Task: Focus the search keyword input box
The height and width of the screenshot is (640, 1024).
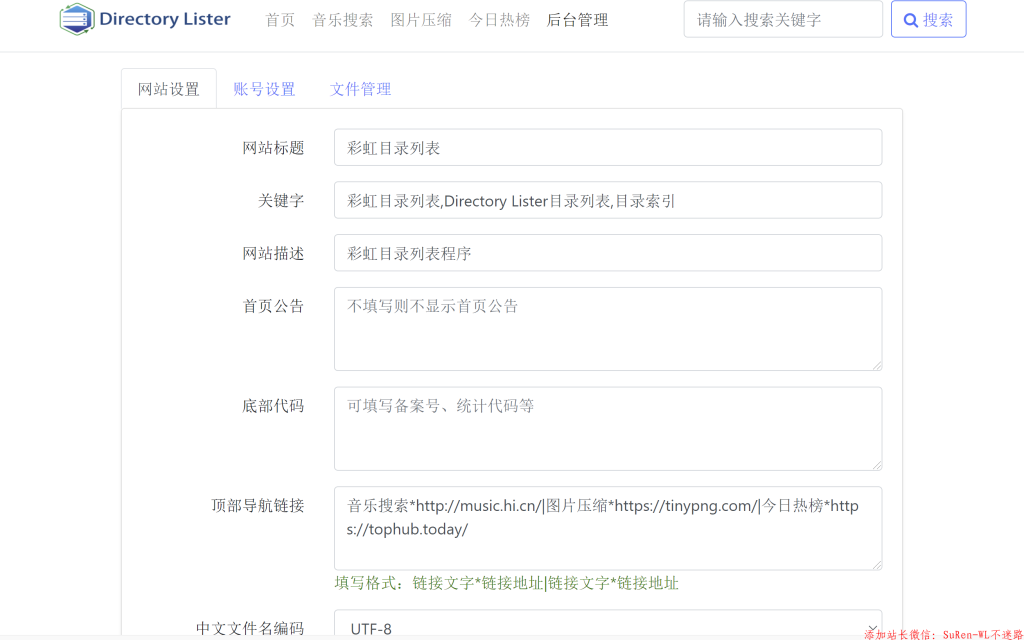Action: [x=783, y=20]
